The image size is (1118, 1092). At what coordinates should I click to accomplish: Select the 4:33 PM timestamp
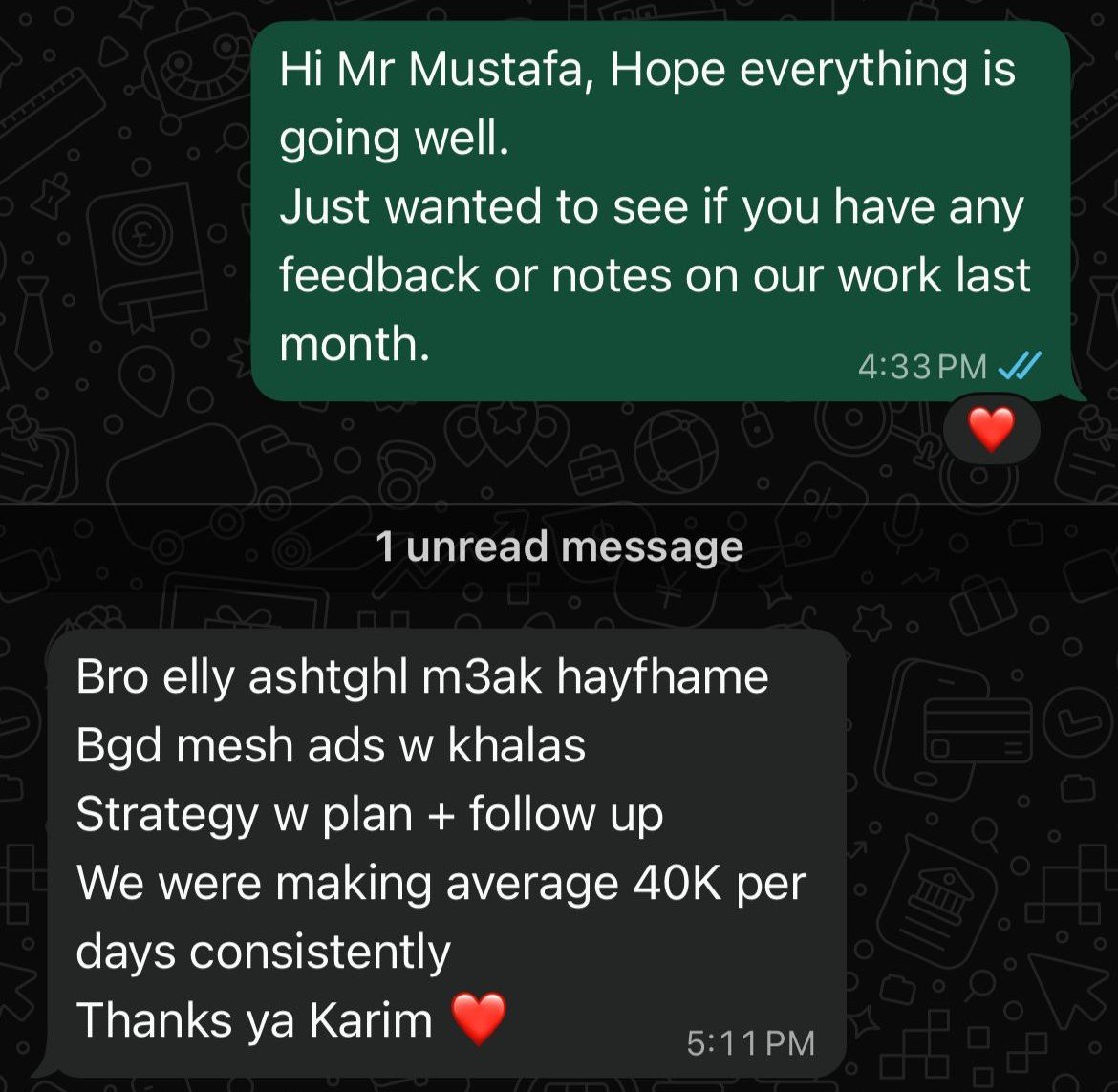[923, 367]
